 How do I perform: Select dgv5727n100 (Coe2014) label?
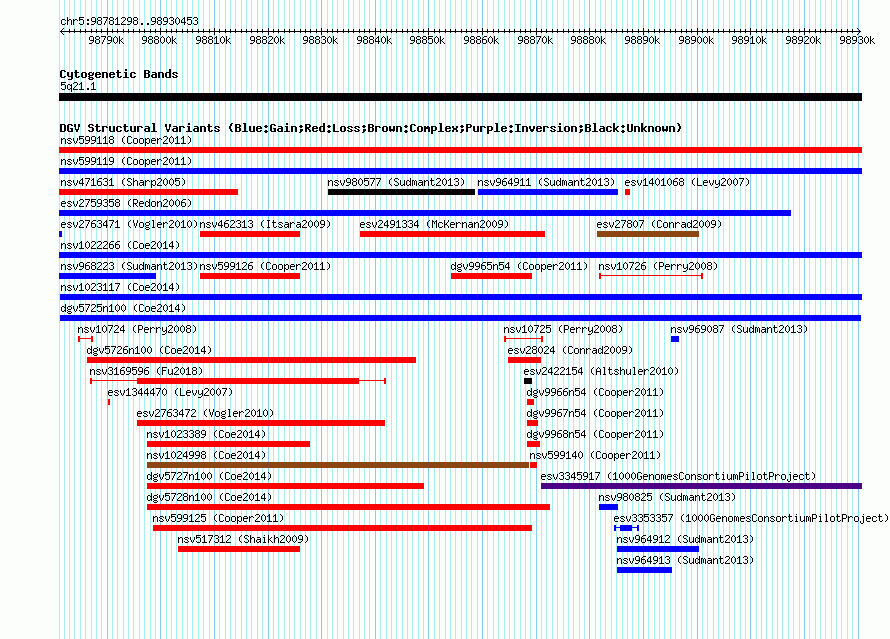coord(209,476)
